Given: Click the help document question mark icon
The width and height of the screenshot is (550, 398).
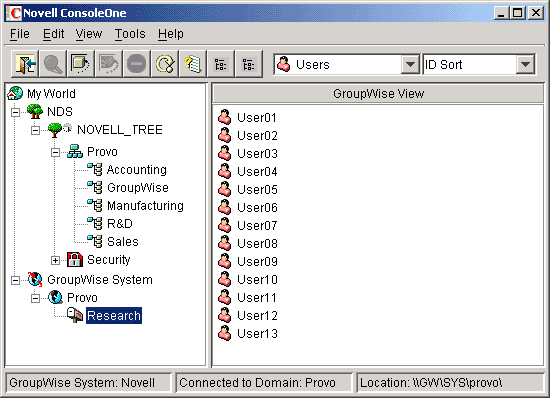Looking at the screenshot, I should click(x=193, y=64).
